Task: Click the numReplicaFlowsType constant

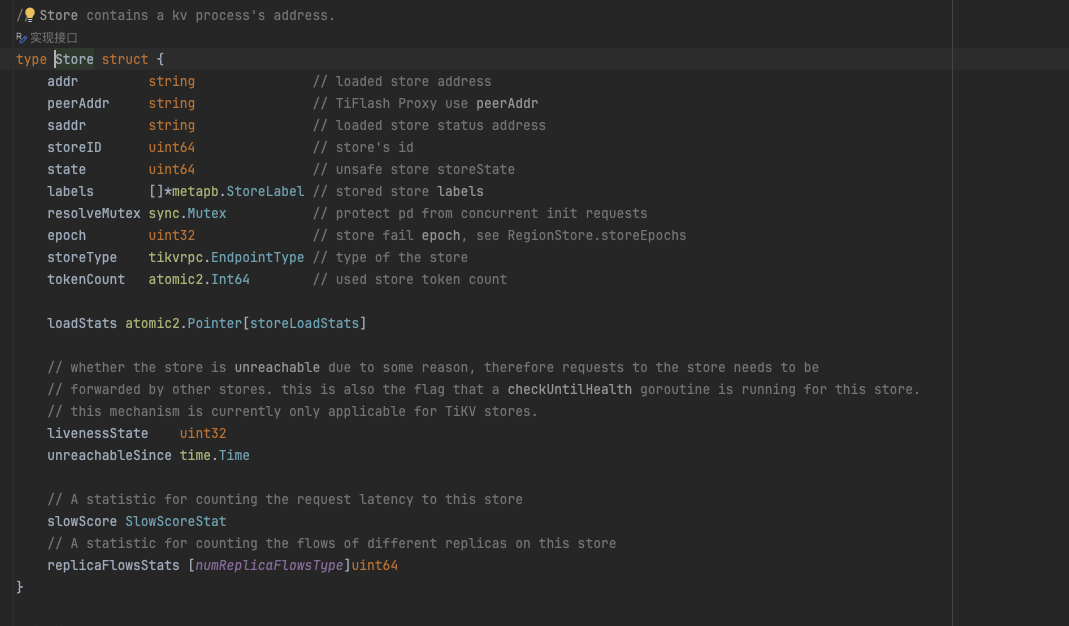Action: (269, 565)
